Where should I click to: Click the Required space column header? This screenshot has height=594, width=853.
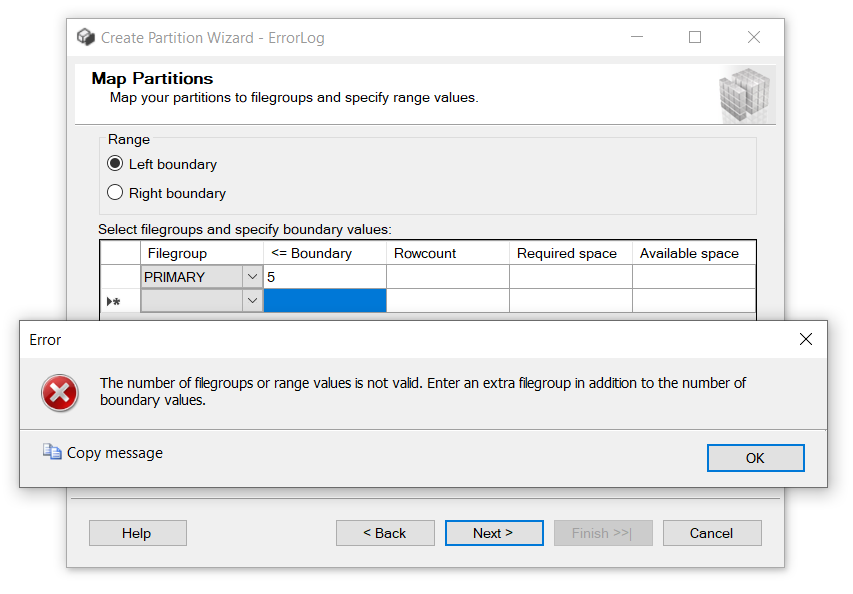coord(568,253)
